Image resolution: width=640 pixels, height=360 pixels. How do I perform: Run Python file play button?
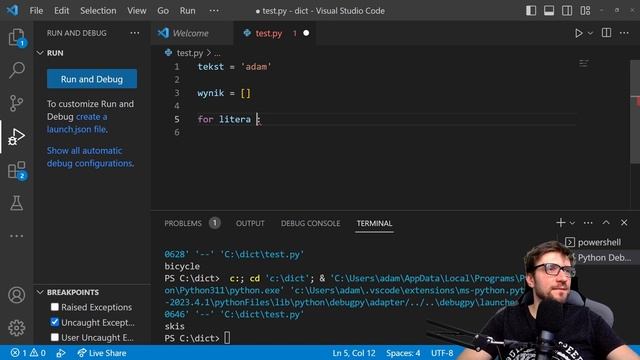578,33
